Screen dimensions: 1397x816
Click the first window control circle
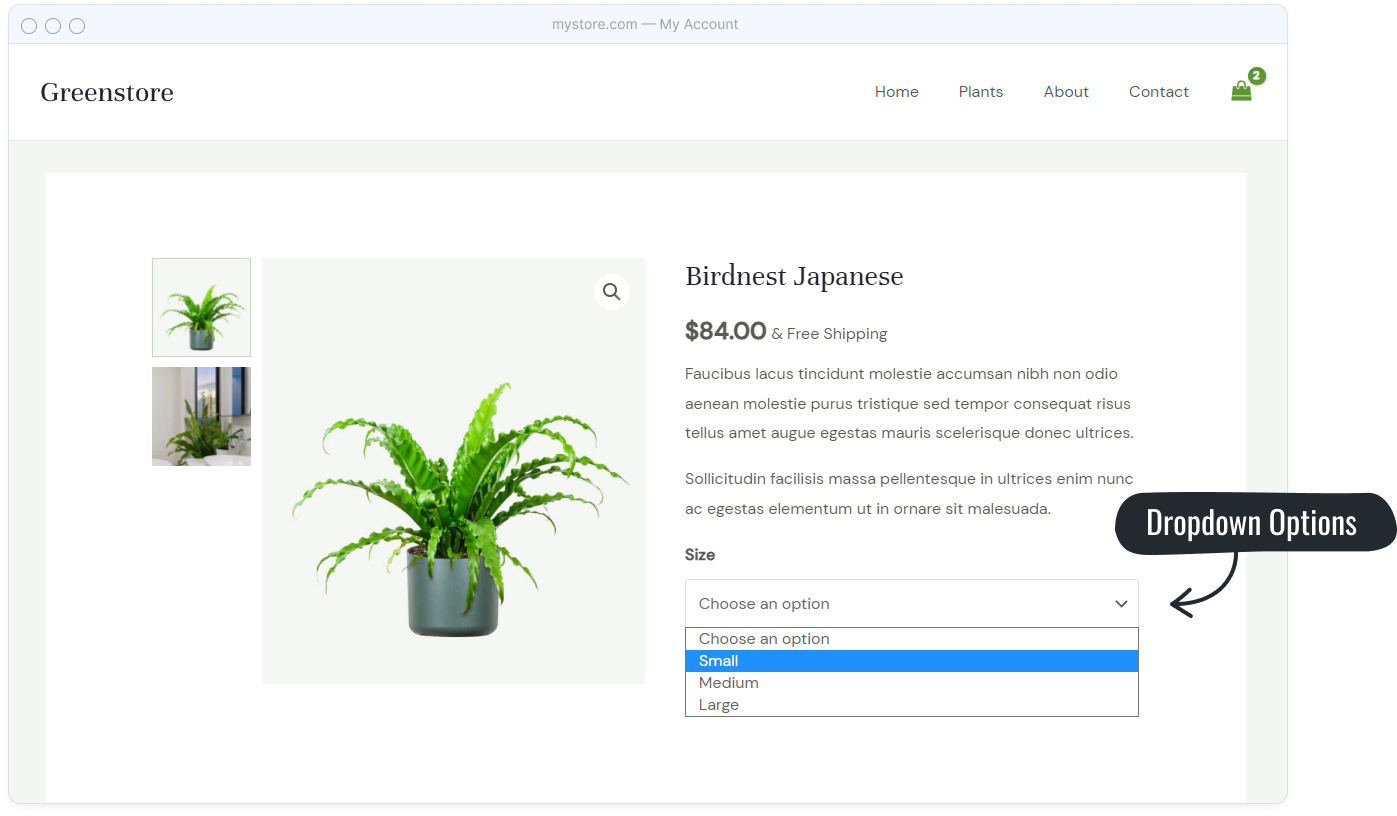pos(29,26)
